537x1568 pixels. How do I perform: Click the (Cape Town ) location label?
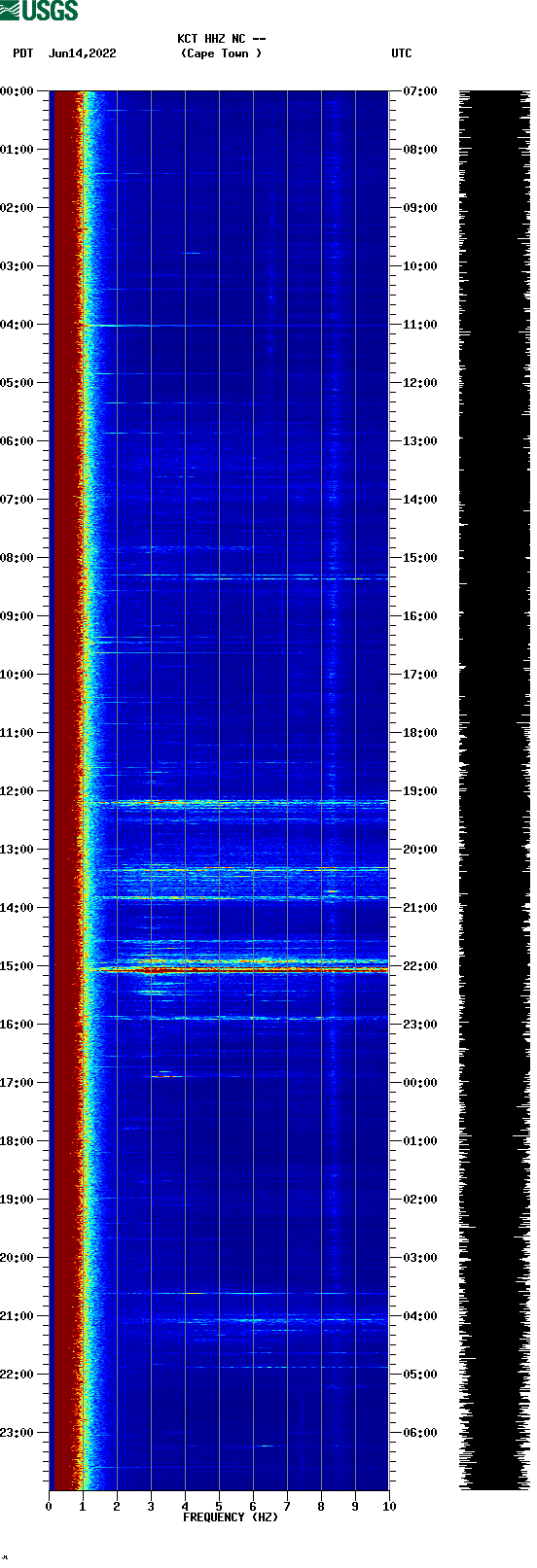coord(222,53)
